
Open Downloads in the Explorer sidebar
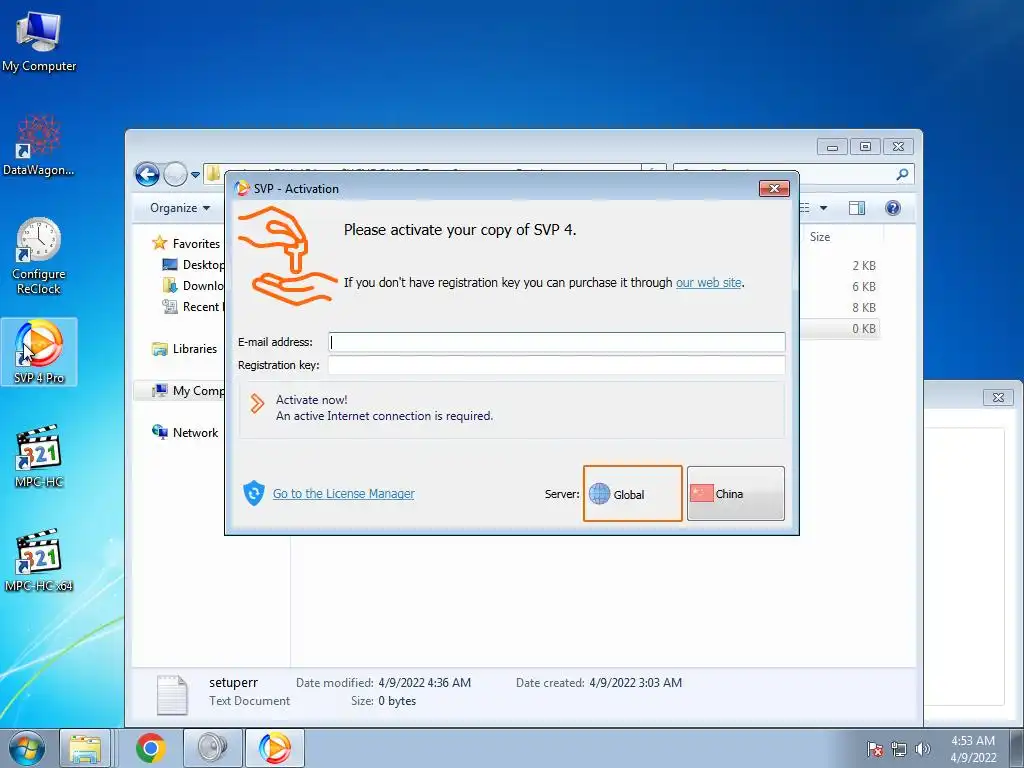point(193,285)
